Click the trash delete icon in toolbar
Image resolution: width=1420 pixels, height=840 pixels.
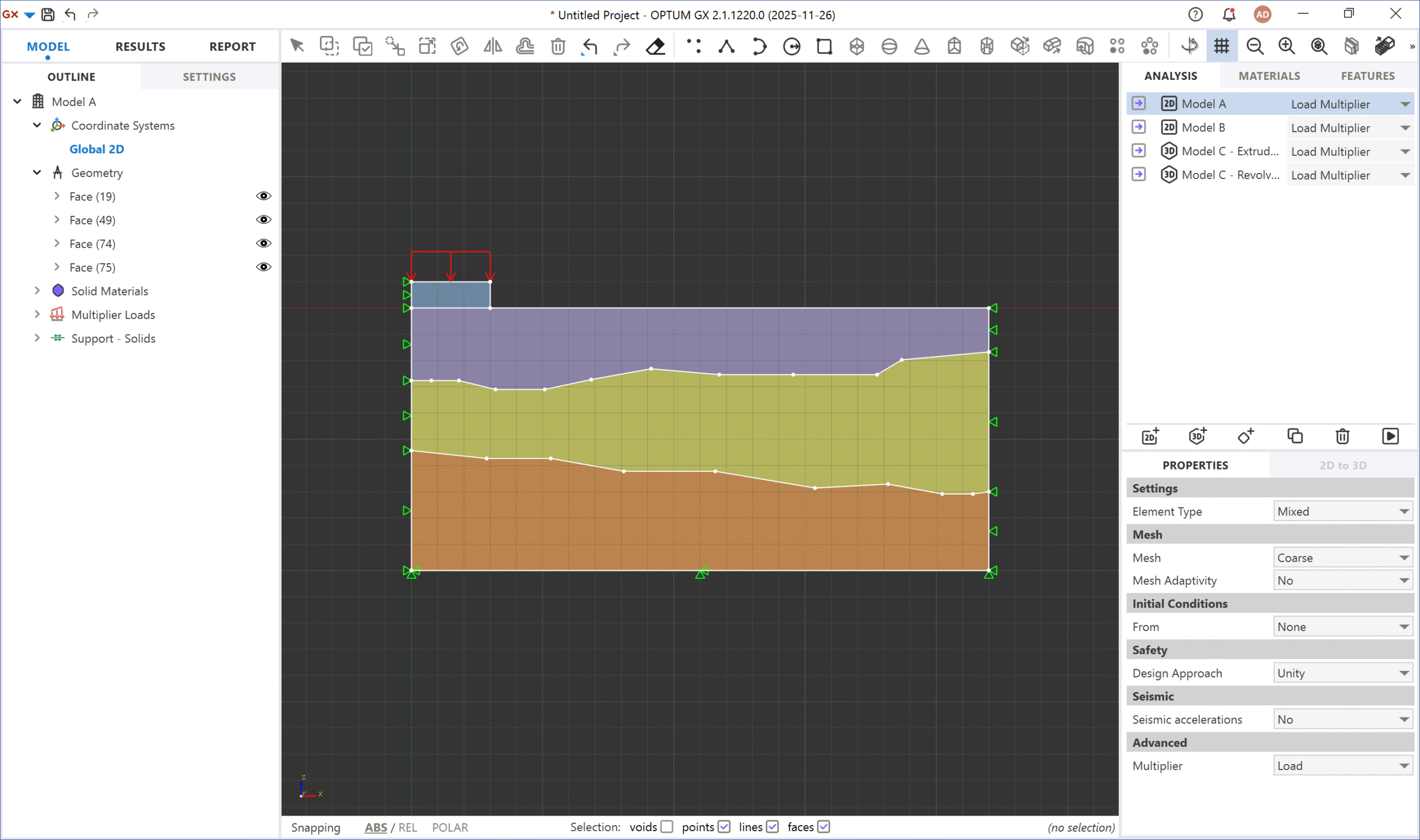click(x=558, y=46)
